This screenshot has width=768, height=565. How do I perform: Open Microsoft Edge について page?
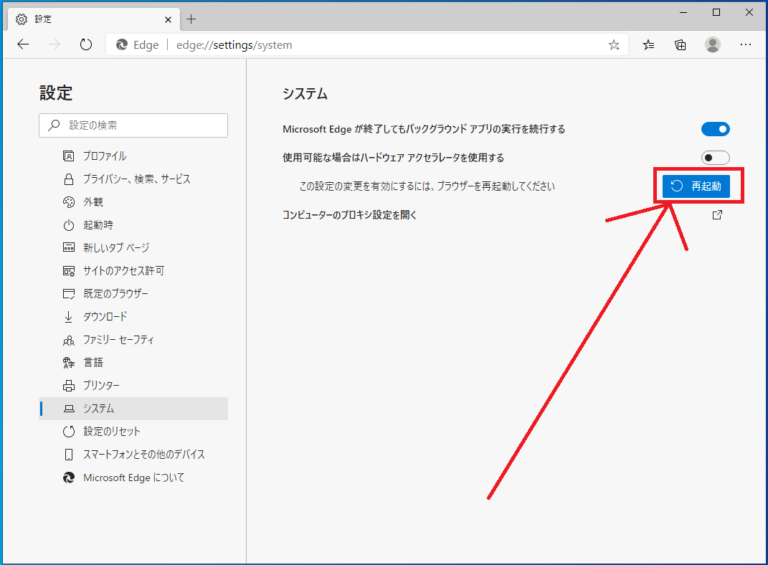133,477
